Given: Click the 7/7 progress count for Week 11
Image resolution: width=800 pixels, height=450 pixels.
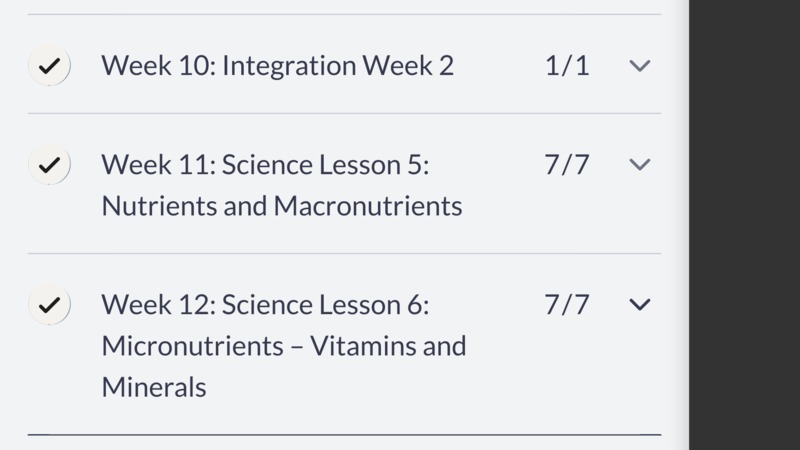Looking at the screenshot, I should pos(567,164).
